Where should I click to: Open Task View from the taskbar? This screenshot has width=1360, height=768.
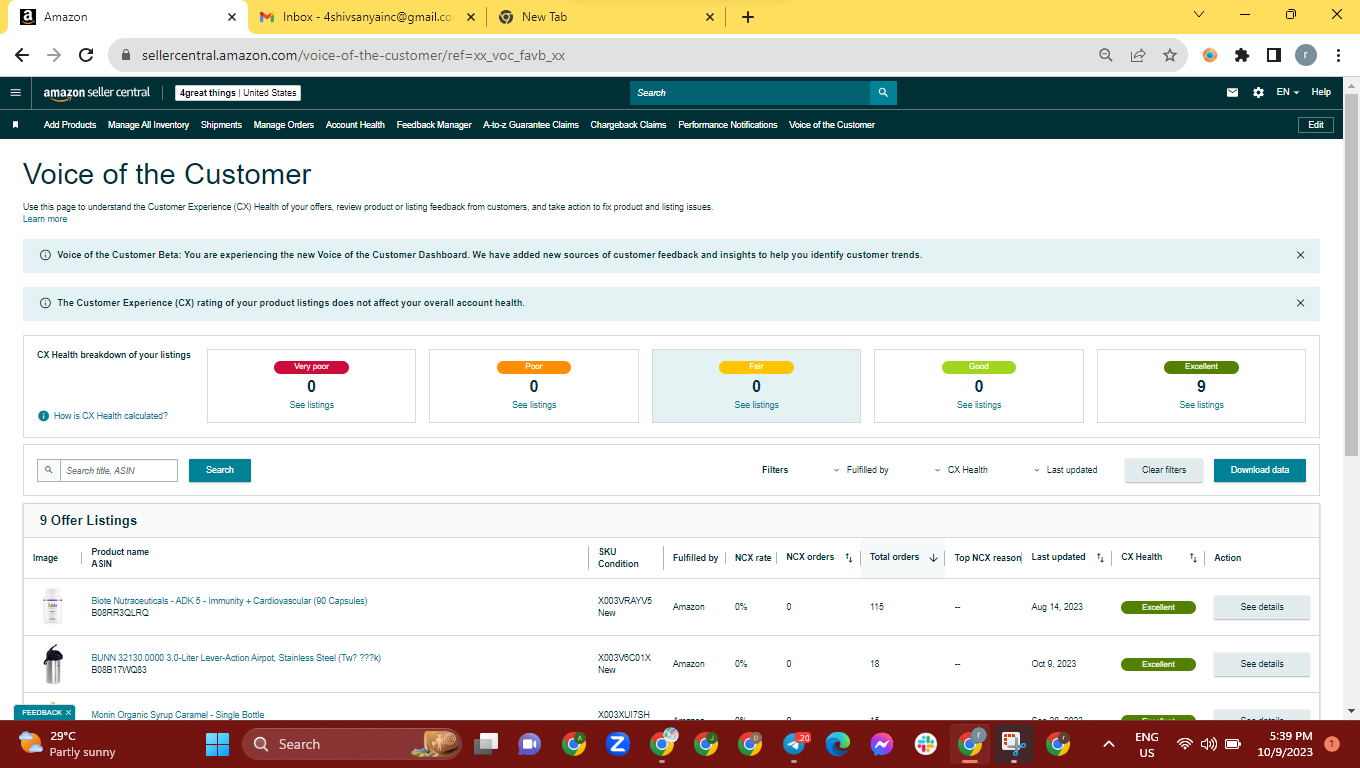(487, 744)
